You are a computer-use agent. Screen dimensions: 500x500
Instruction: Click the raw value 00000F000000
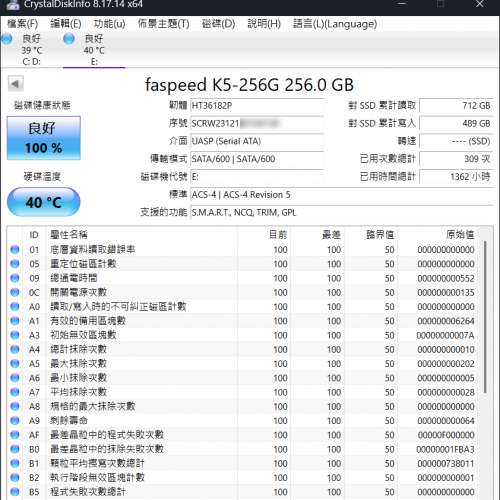point(446,435)
